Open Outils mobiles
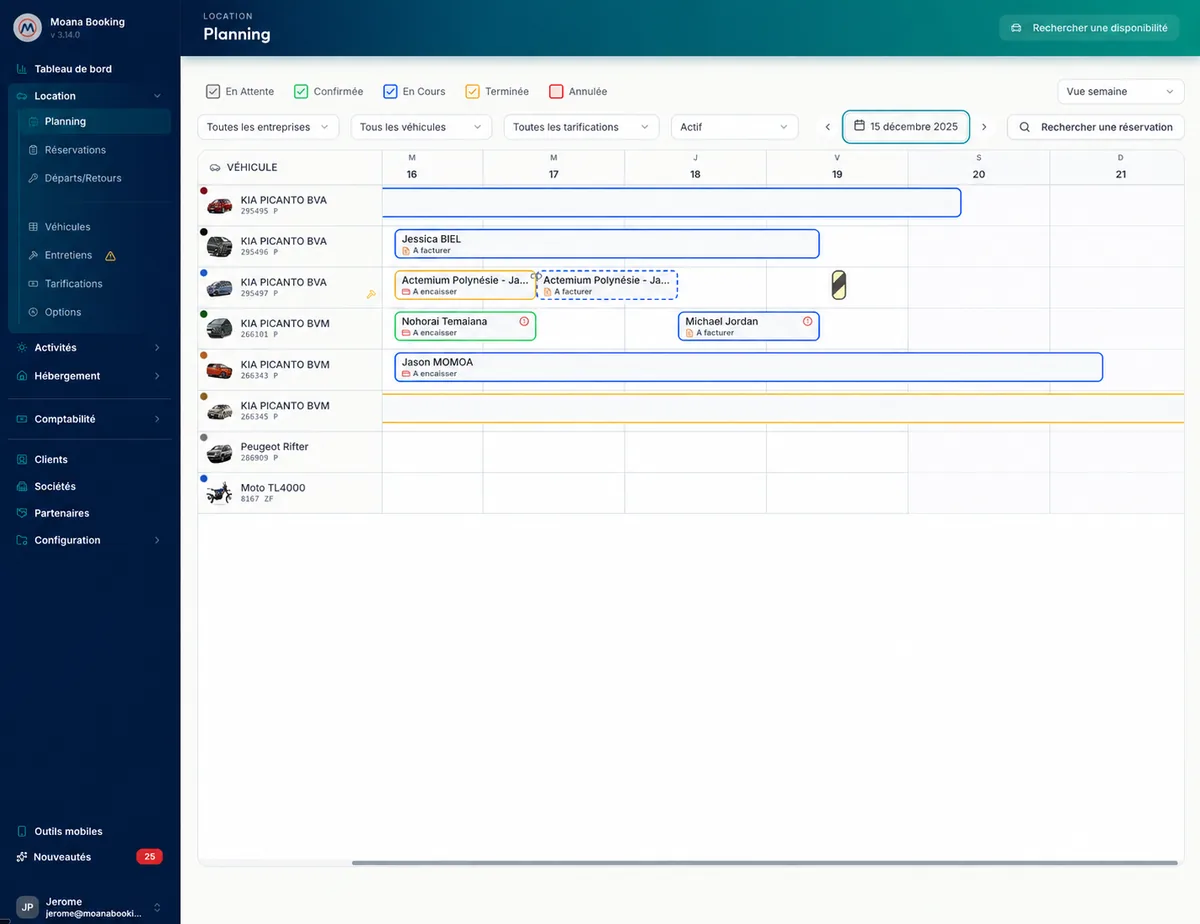The image size is (1200, 924). [68, 831]
